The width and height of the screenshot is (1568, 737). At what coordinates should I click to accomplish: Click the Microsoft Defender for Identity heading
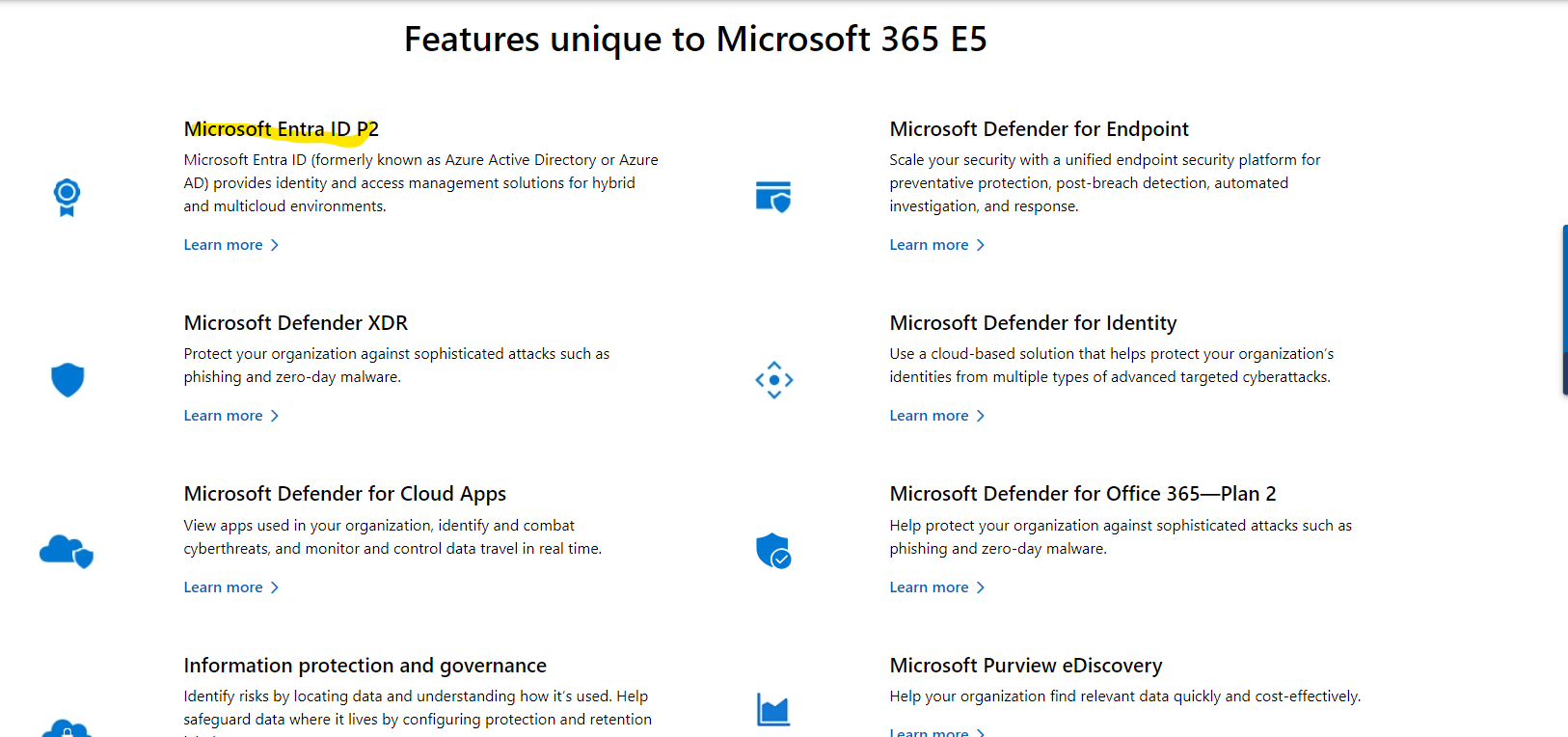(1033, 323)
